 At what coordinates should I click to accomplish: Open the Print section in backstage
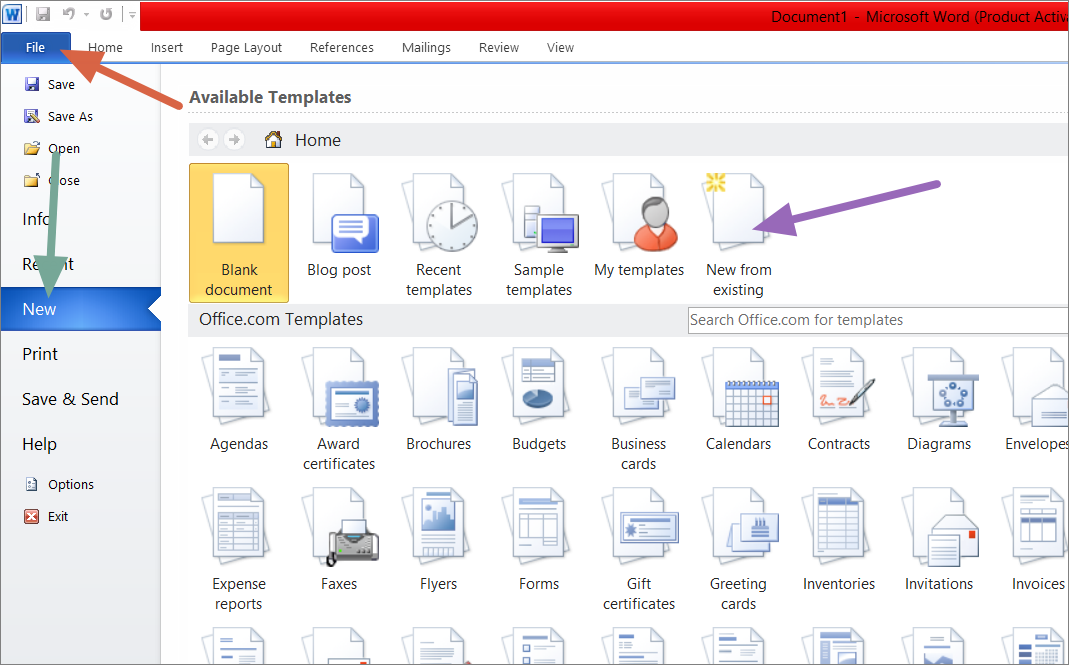tap(40, 354)
